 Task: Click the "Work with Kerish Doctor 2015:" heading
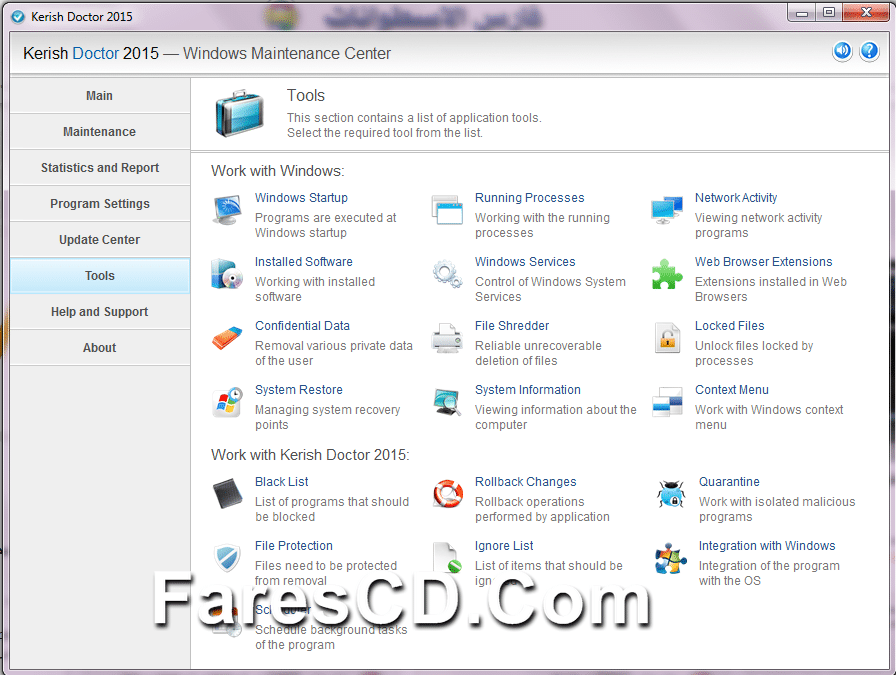click(310, 455)
